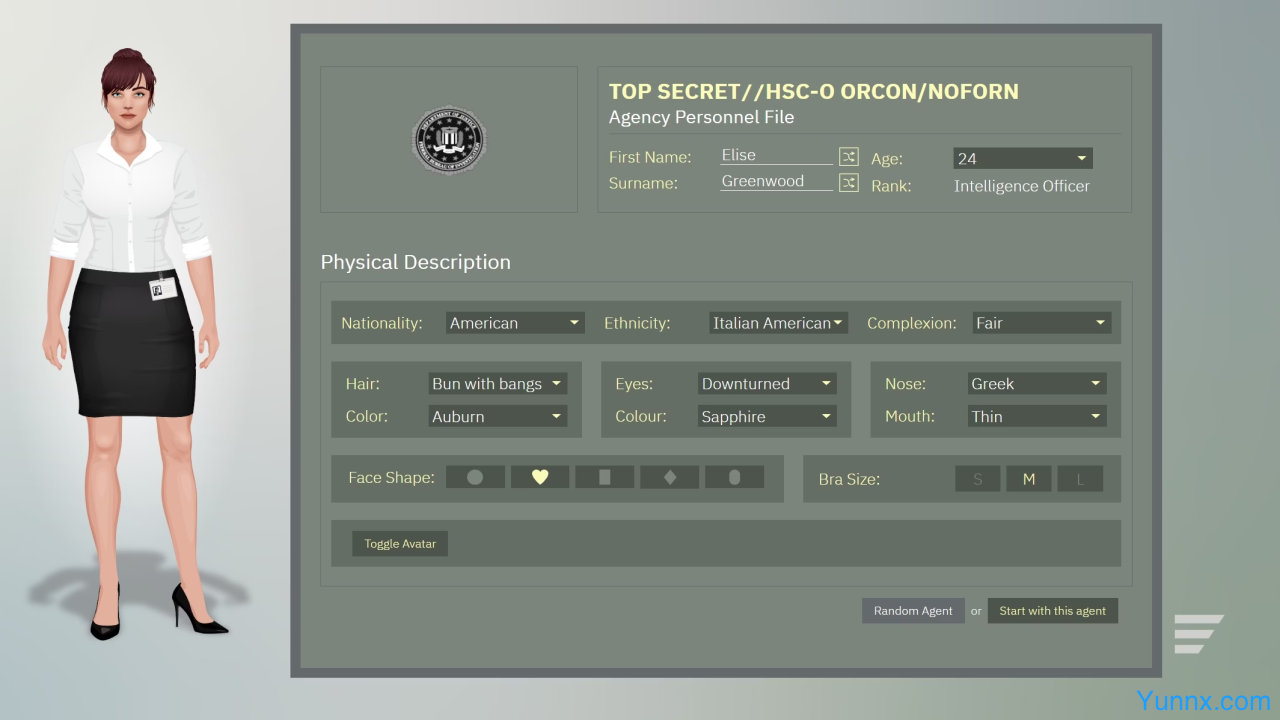1280x720 pixels.
Task: Open the Hair style dropdown showing Bun with bangs
Action: (x=497, y=384)
